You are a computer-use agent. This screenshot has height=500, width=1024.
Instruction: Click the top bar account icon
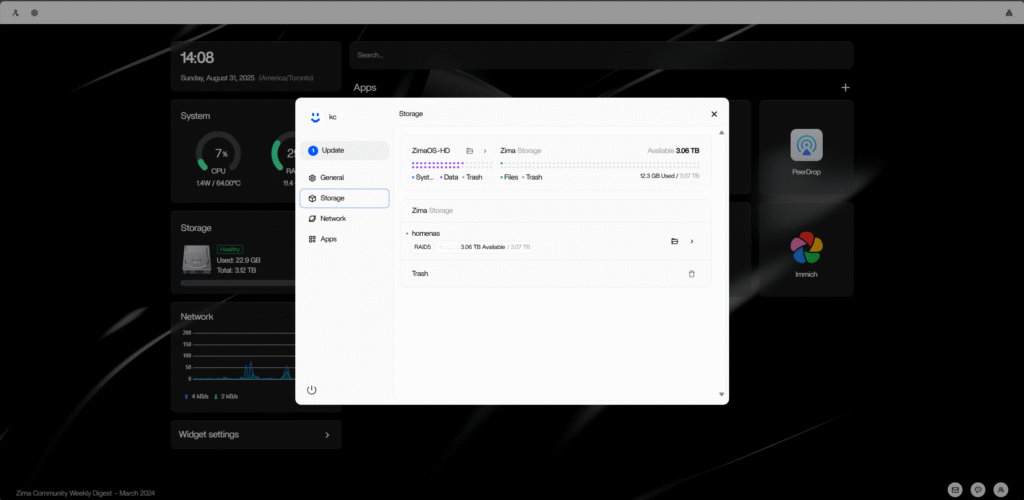pos(16,12)
